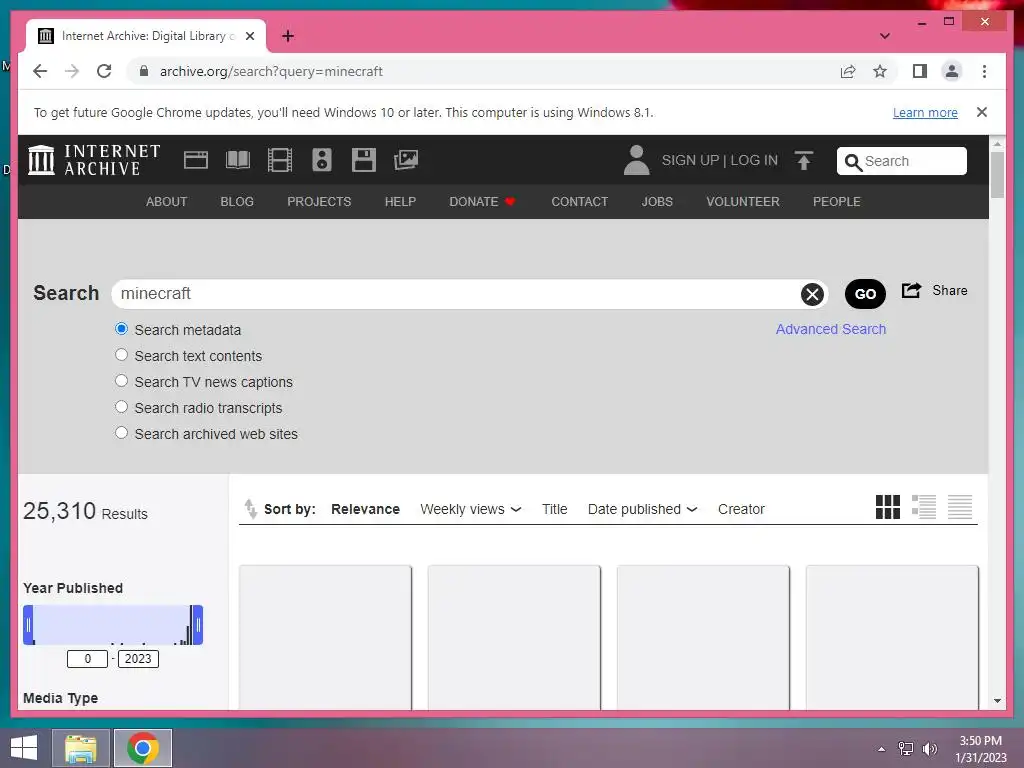Show hidden system tray icons

pos(881,749)
